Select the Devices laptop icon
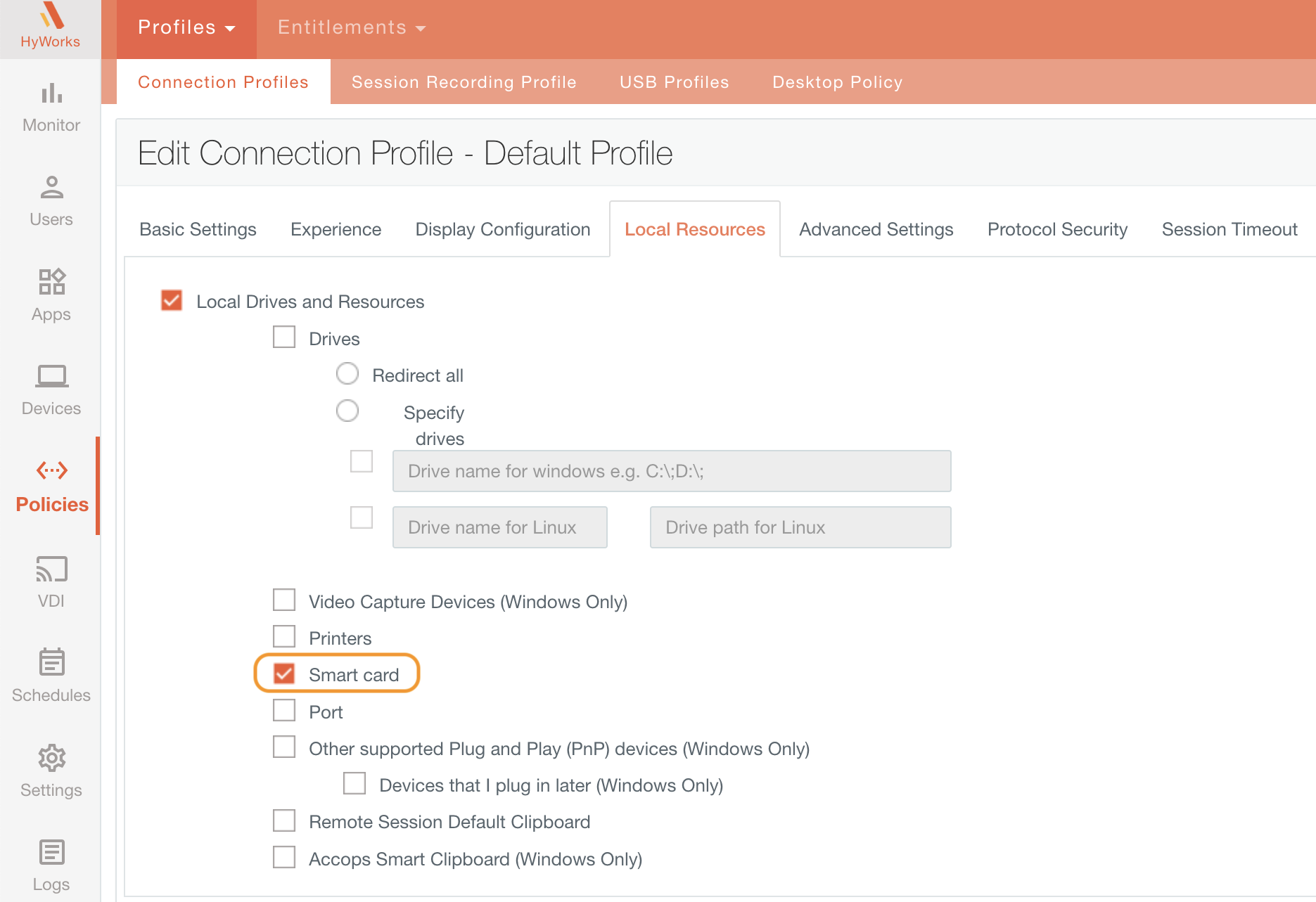This screenshot has height=902, width=1316. click(51, 376)
